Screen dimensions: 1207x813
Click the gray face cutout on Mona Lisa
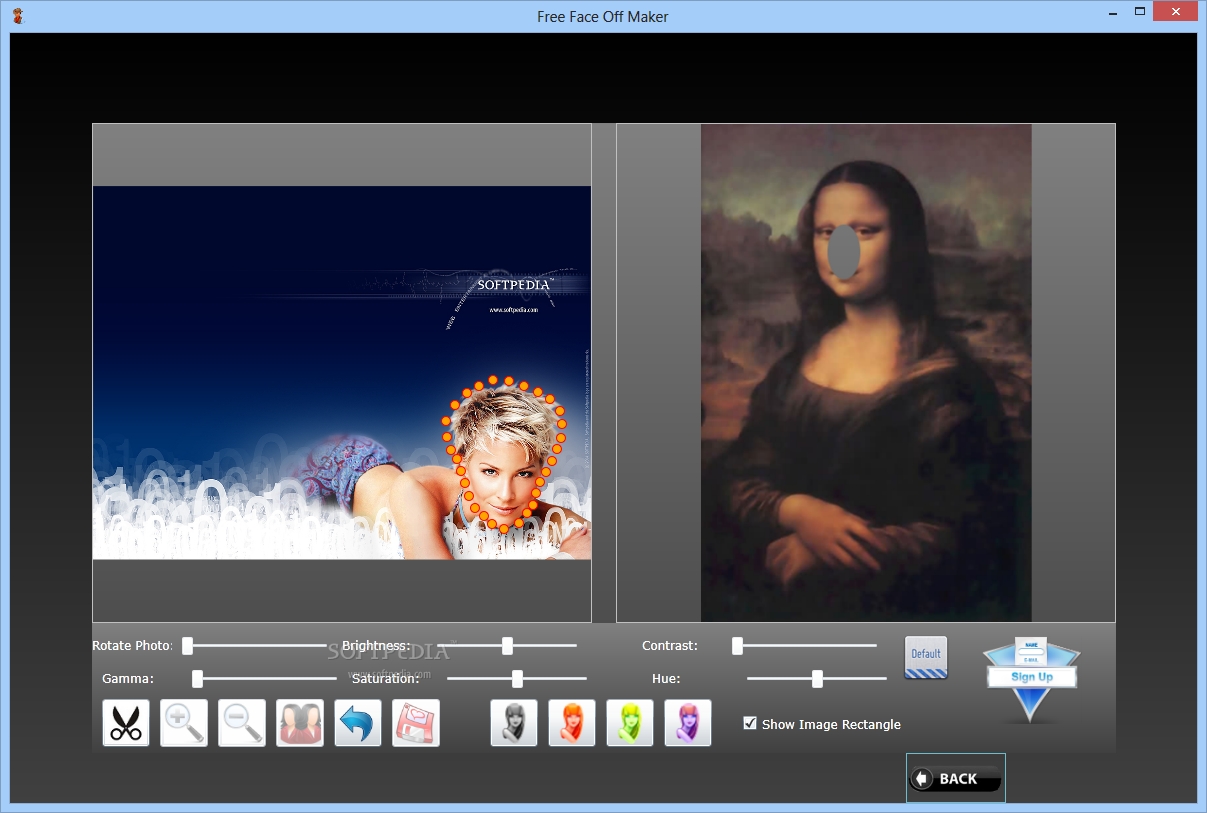coord(845,252)
